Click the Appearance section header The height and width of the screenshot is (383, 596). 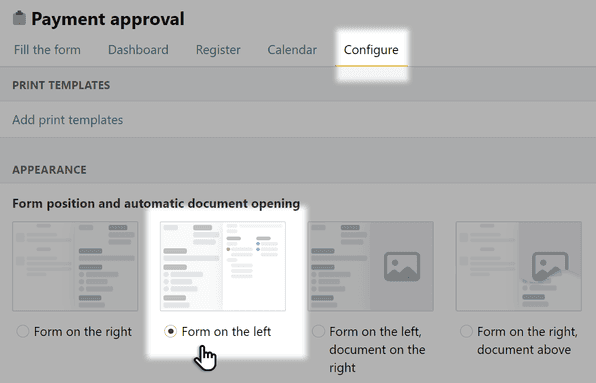pos(49,169)
